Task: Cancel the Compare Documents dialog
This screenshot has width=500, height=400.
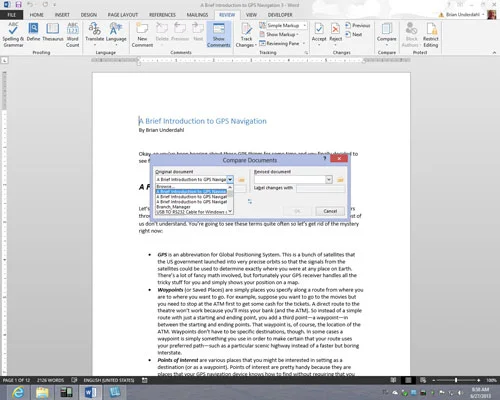Action: pos(330,211)
